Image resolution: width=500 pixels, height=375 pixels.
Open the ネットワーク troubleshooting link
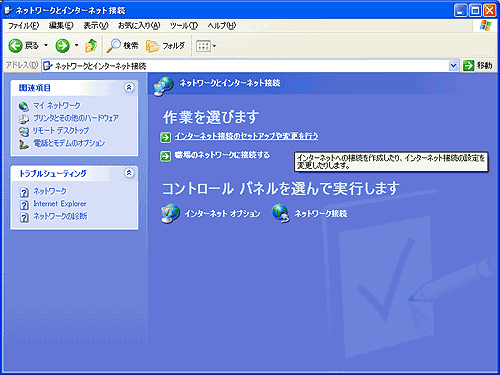pos(50,191)
